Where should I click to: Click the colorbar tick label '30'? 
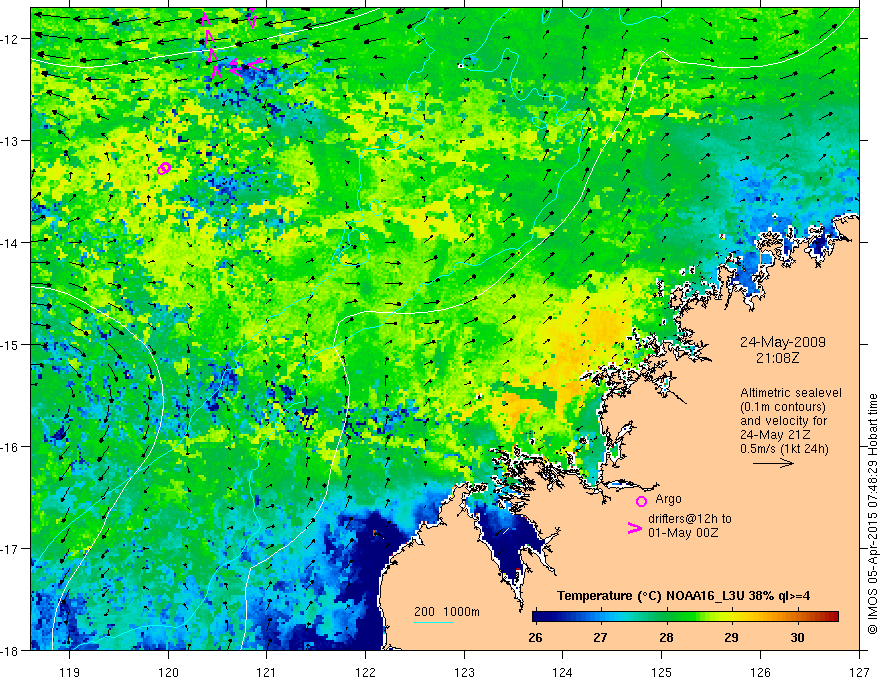[x=797, y=637]
